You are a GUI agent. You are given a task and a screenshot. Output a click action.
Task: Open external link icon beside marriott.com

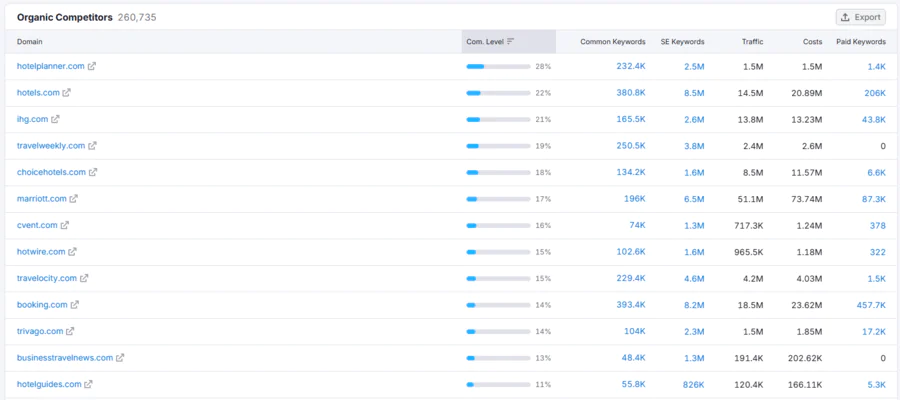point(73,199)
